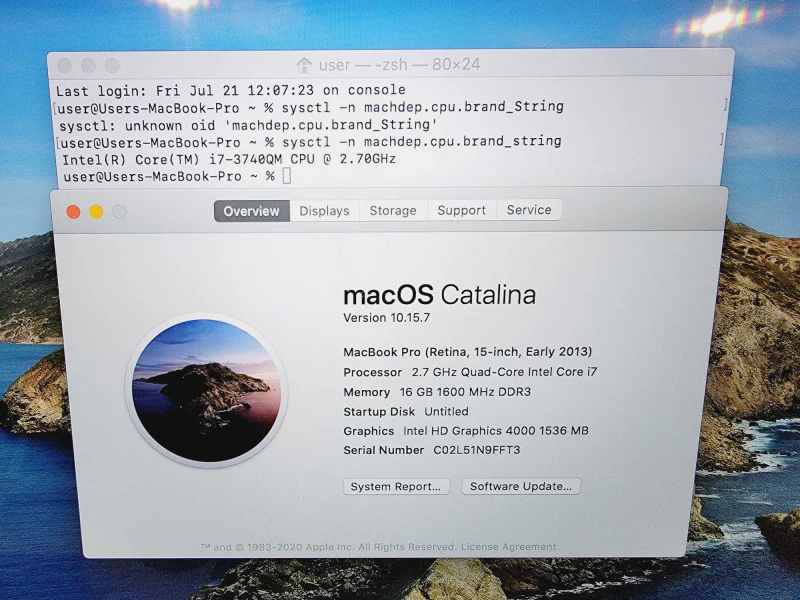Click the 'macOS Catalina' heading

click(x=439, y=295)
